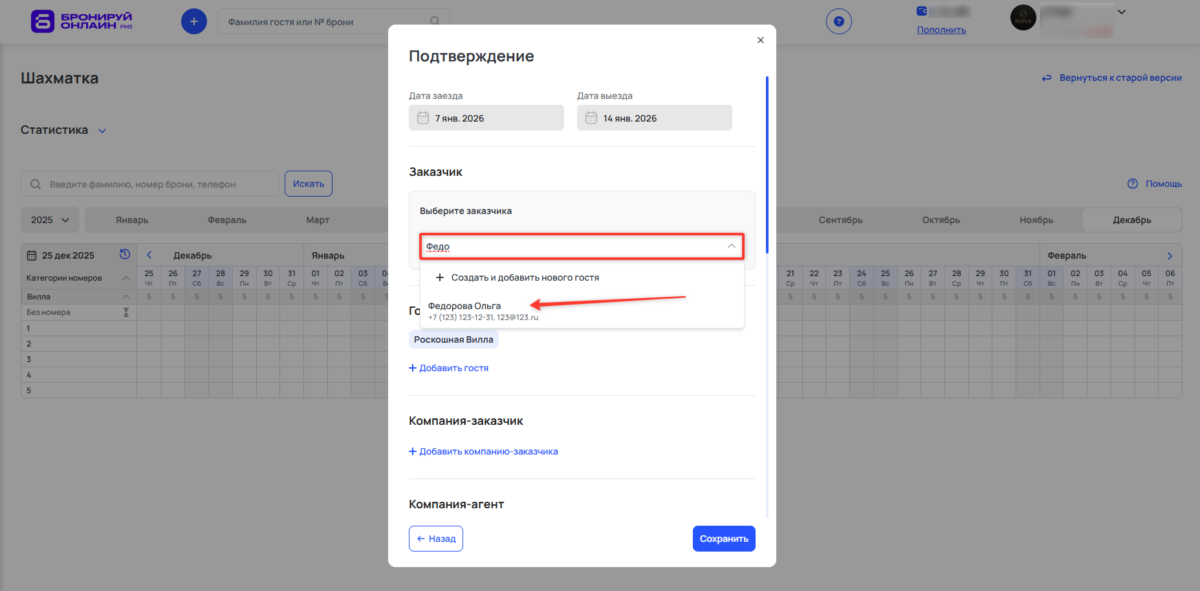Switch to the Декабрь month tab
This screenshot has height=591, width=1200.
[x=1131, y=219]
